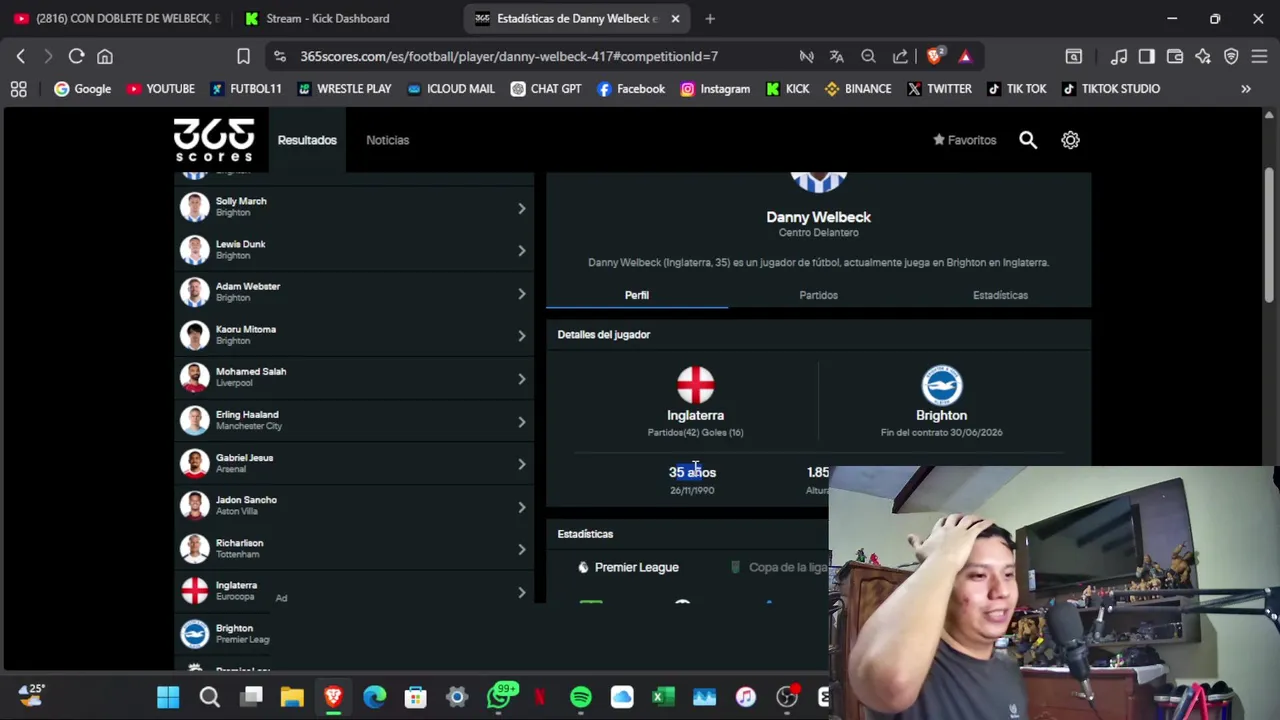Open Favoritos star link
Image resolution: width=1280 pixels, height=720 pixels.
coord(964,140)
